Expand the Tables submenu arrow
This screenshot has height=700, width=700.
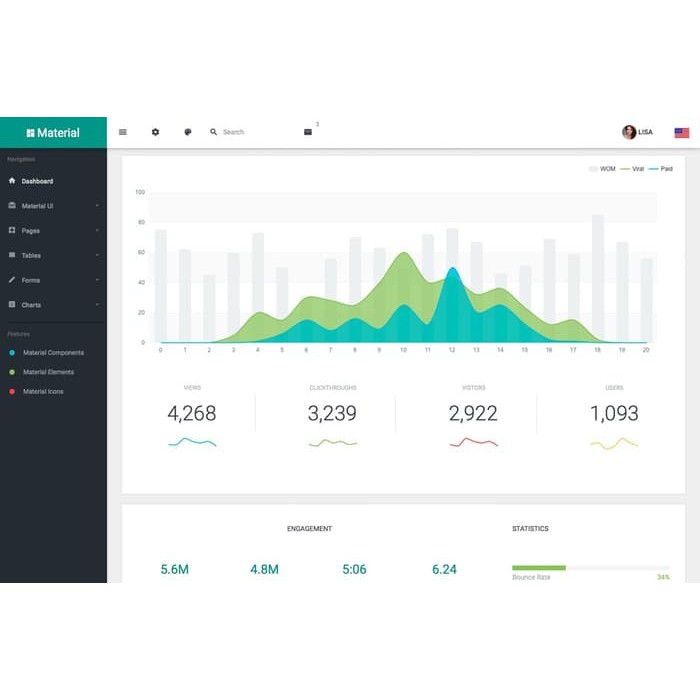pyautogui.click(x=97, y=255)
